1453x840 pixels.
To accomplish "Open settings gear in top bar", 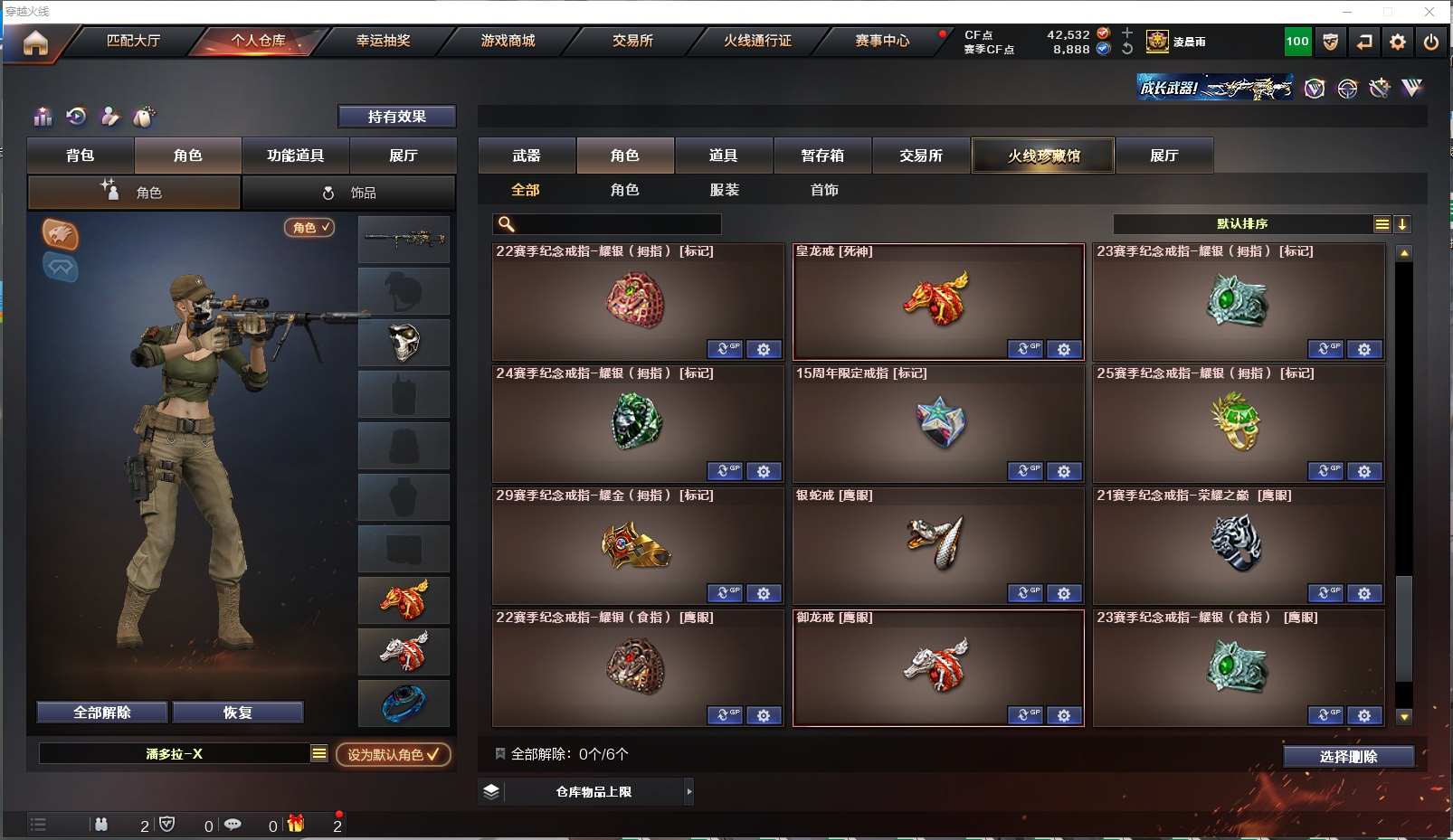I will point(1398,42).
